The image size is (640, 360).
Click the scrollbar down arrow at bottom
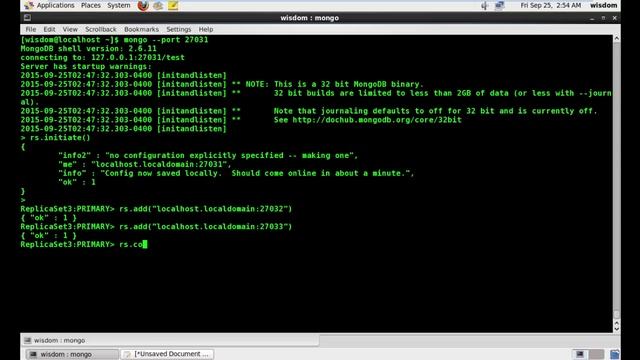[x=616, y=329]
